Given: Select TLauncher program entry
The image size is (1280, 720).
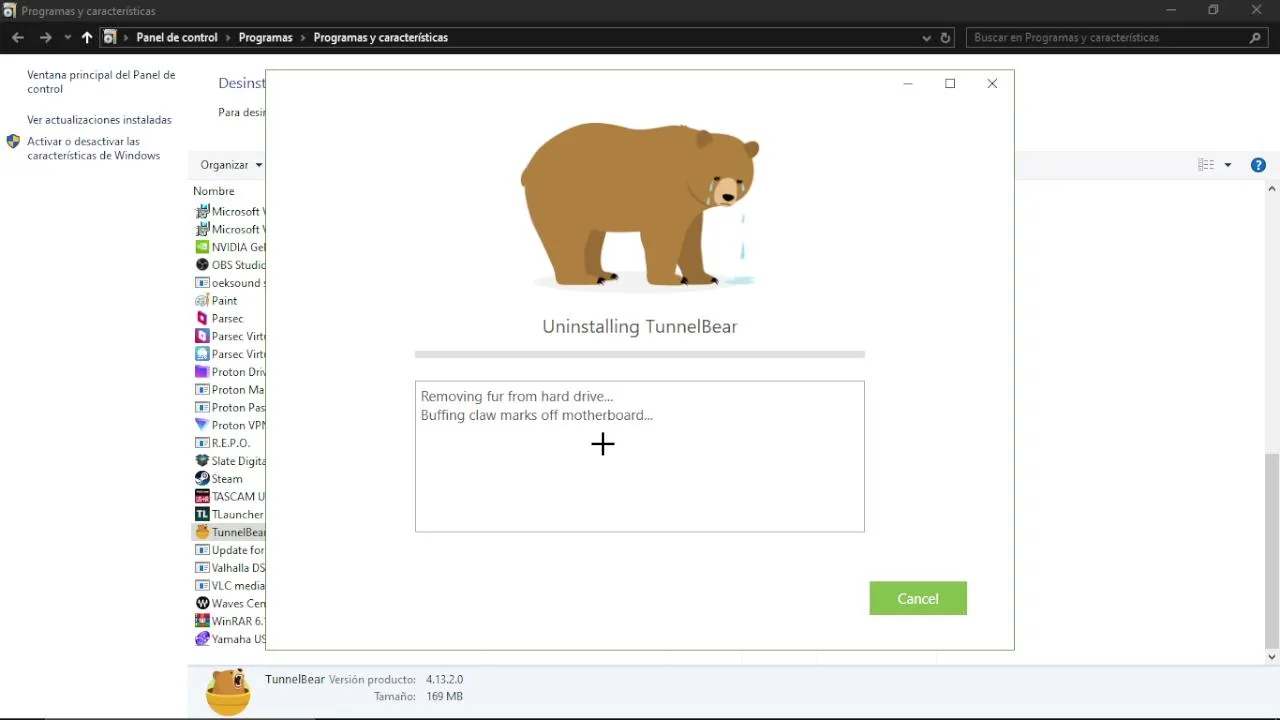Looking at the screenshot, I should point(230,515).
